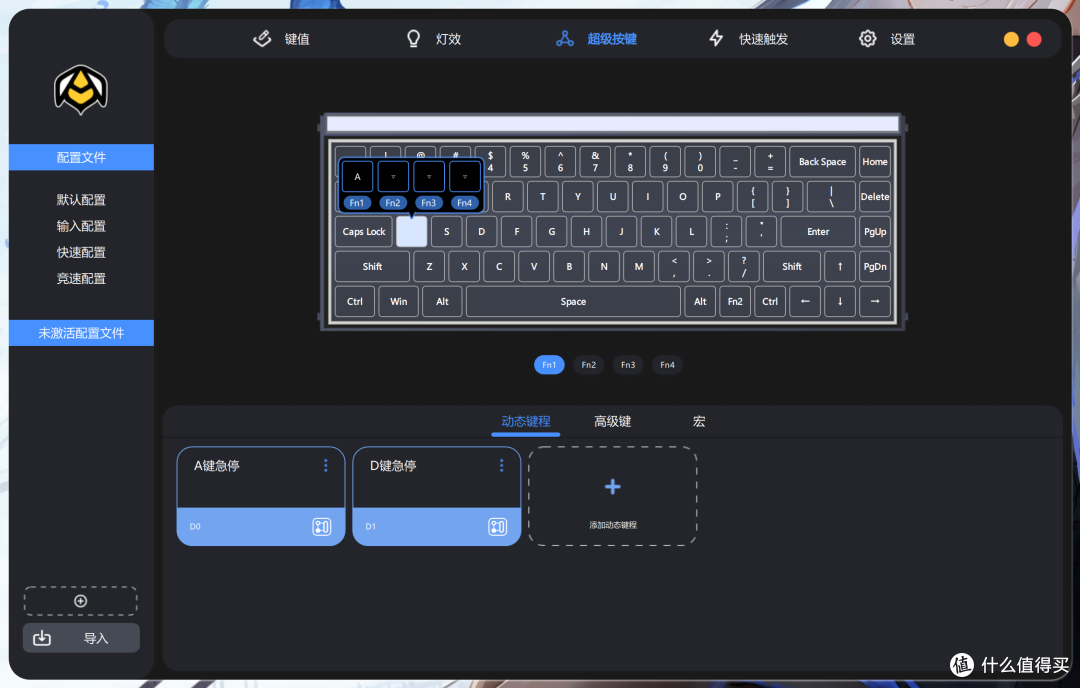Add a new profile with plus icon
Image resolution: width=1080 pixels, height=688 pixels.
click(x=81, y=601)
